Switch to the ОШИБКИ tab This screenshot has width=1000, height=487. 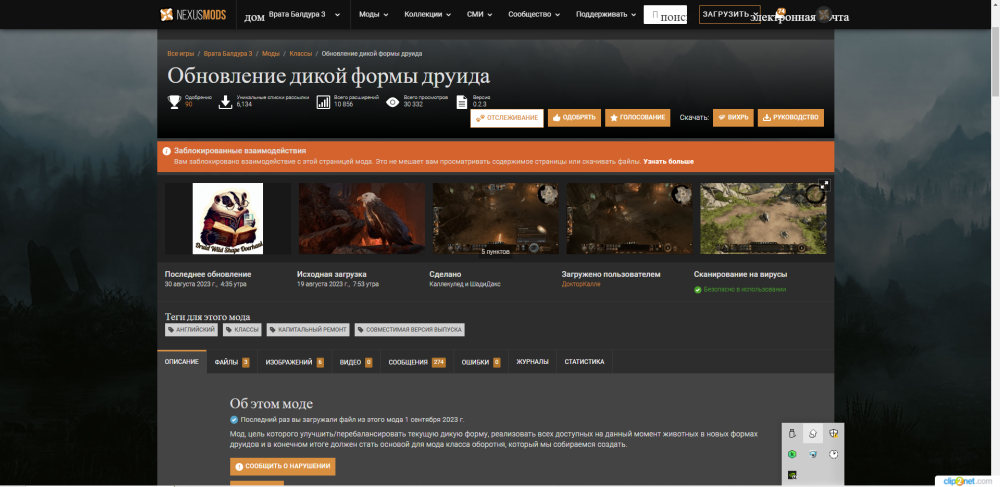(481, 362)
